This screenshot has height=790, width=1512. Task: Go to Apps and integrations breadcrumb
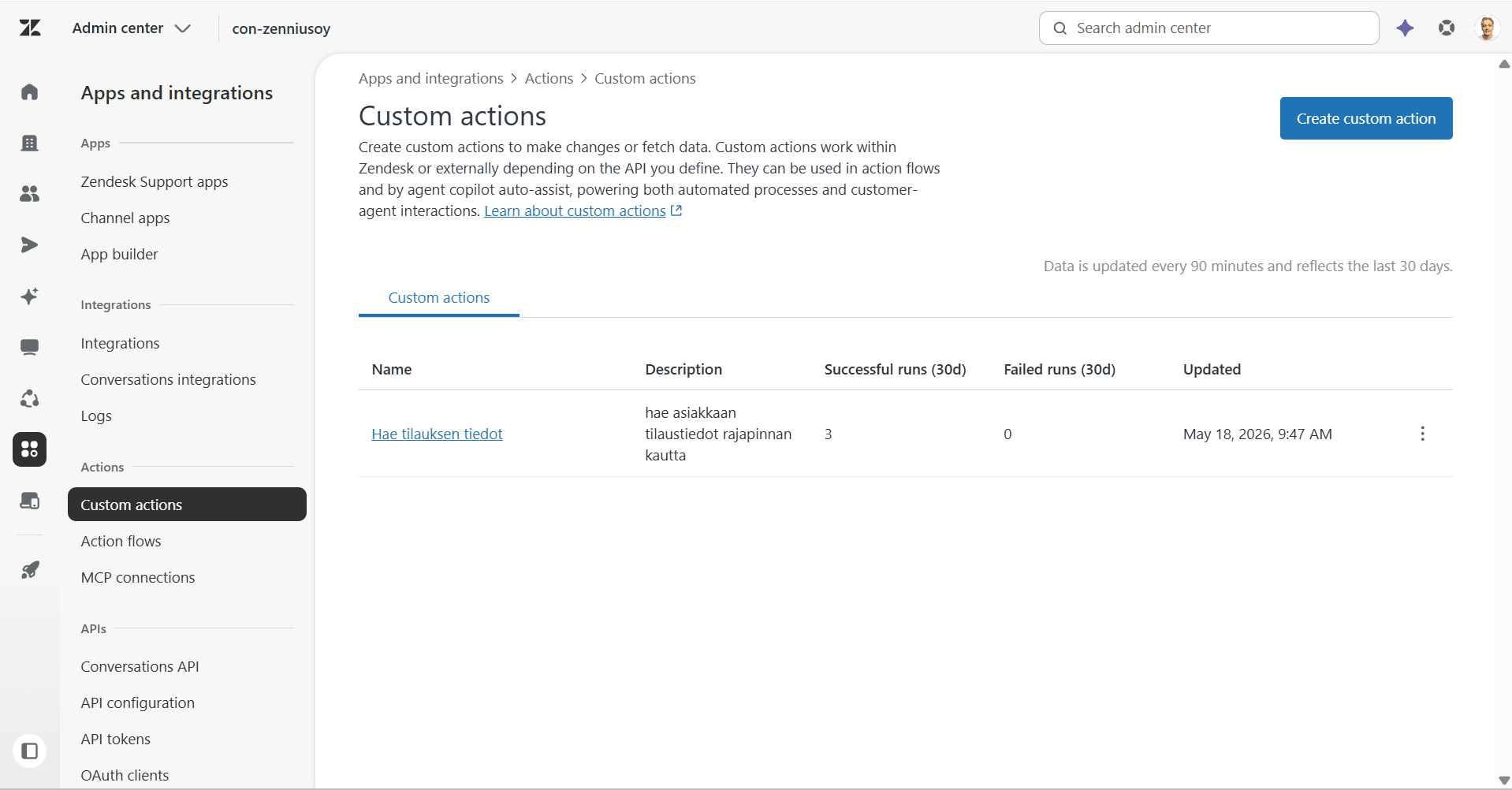point(430,79)
